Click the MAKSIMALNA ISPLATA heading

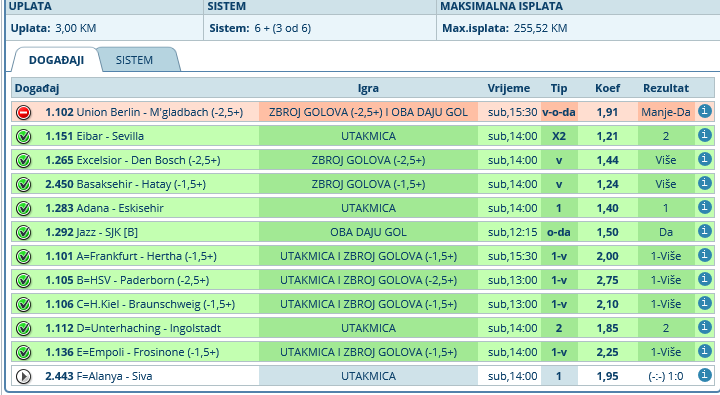point(501,6)
